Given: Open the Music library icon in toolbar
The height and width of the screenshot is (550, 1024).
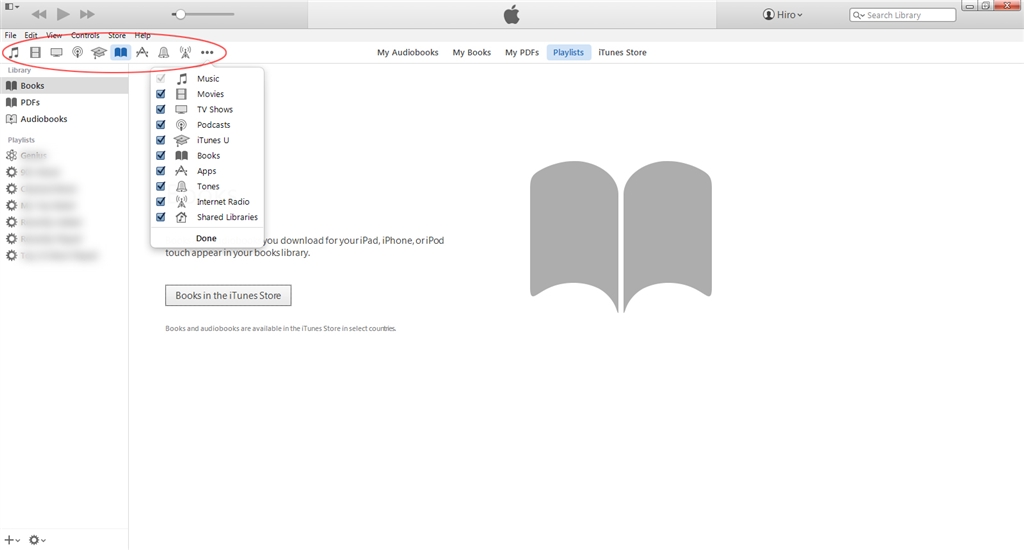Looking at the screenshot, I should click(14, 52).
